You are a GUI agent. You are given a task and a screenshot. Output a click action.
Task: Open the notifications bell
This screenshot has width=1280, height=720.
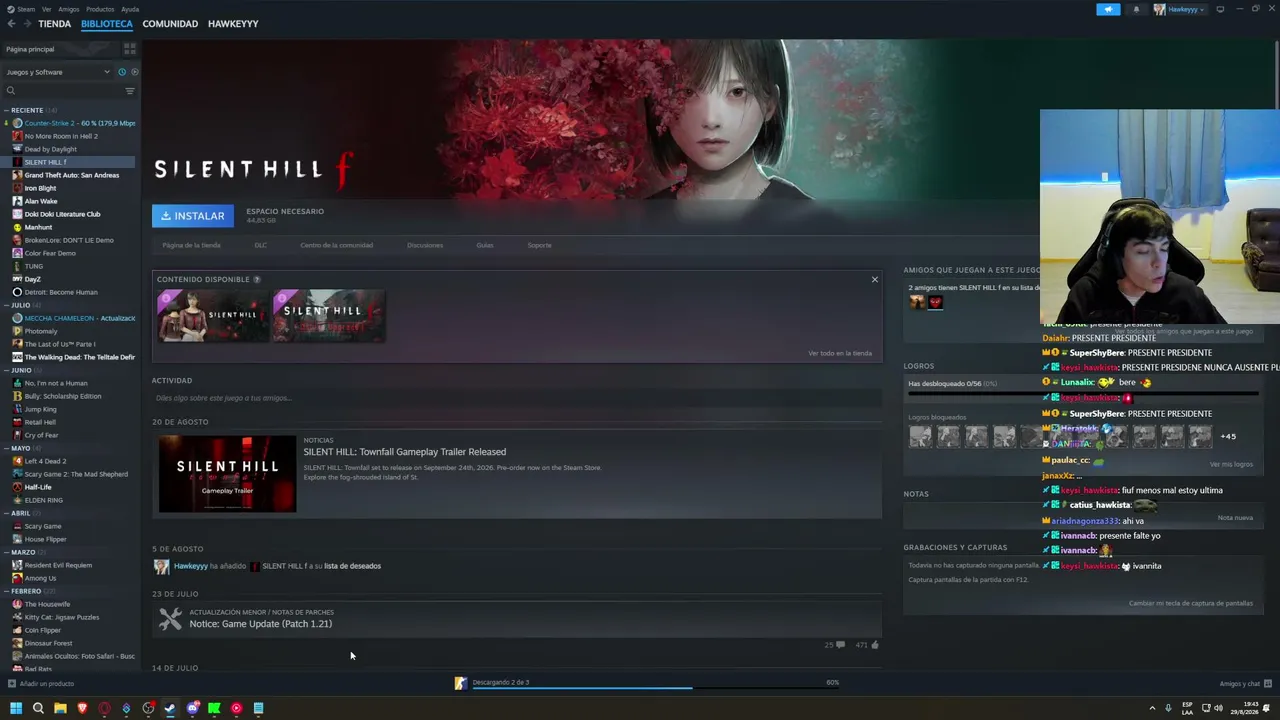click(1136, 9)
